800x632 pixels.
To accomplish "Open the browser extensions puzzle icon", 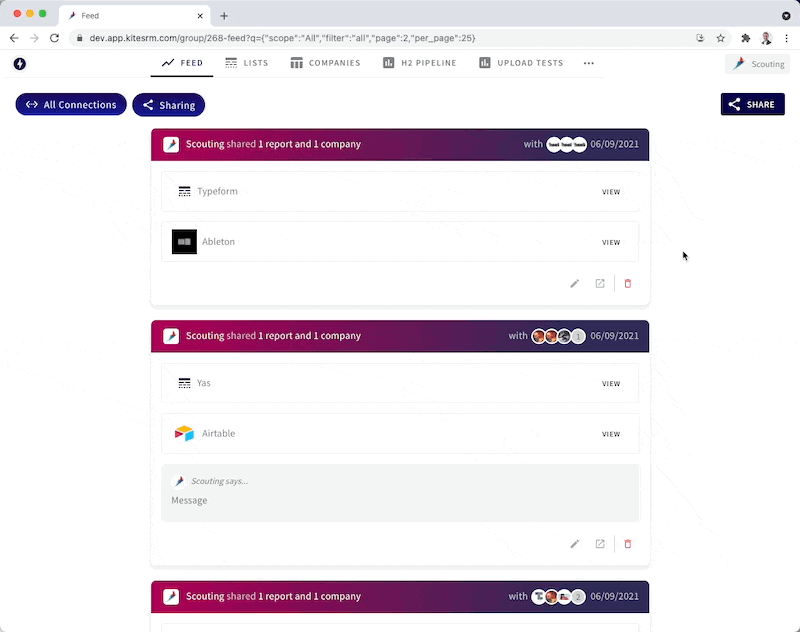I will tap(745, 38).
